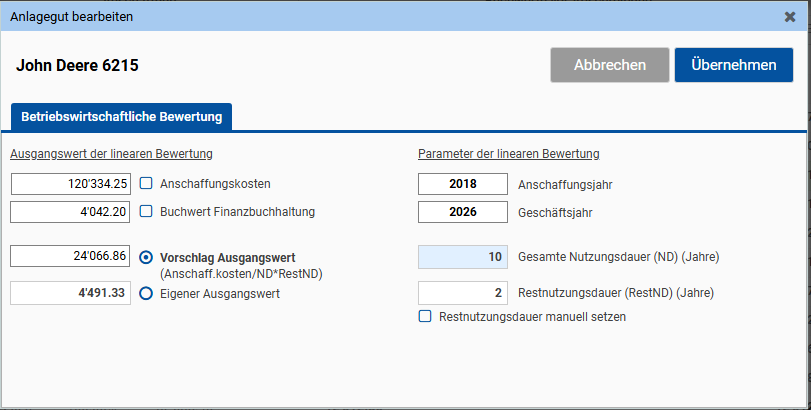Screen dimensions: 811x410
Task: Focus the Anschaffungskosten field 120'334.25
Action: pos(71,184)
